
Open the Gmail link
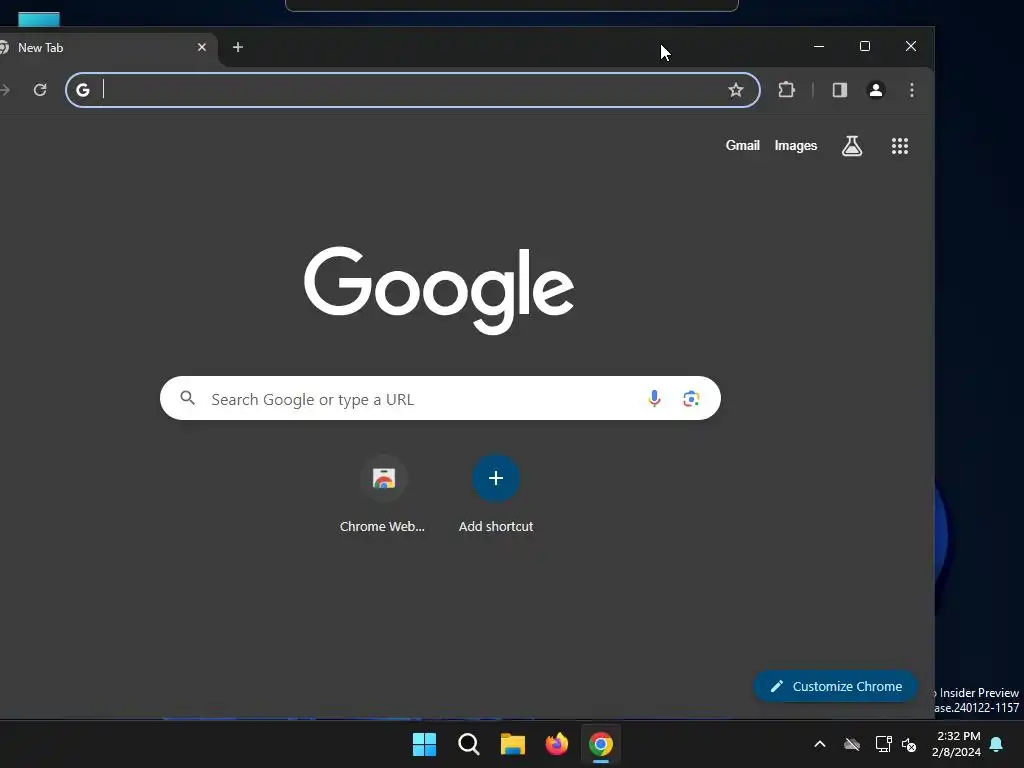tap(743, 146)
